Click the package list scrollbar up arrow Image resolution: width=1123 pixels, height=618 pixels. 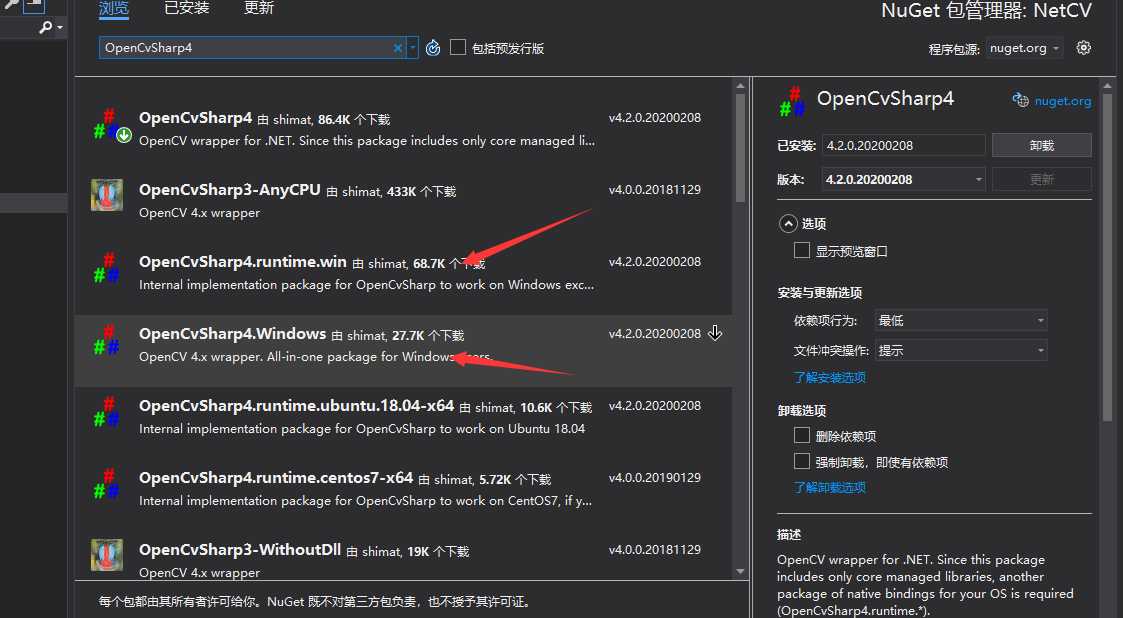740,86
